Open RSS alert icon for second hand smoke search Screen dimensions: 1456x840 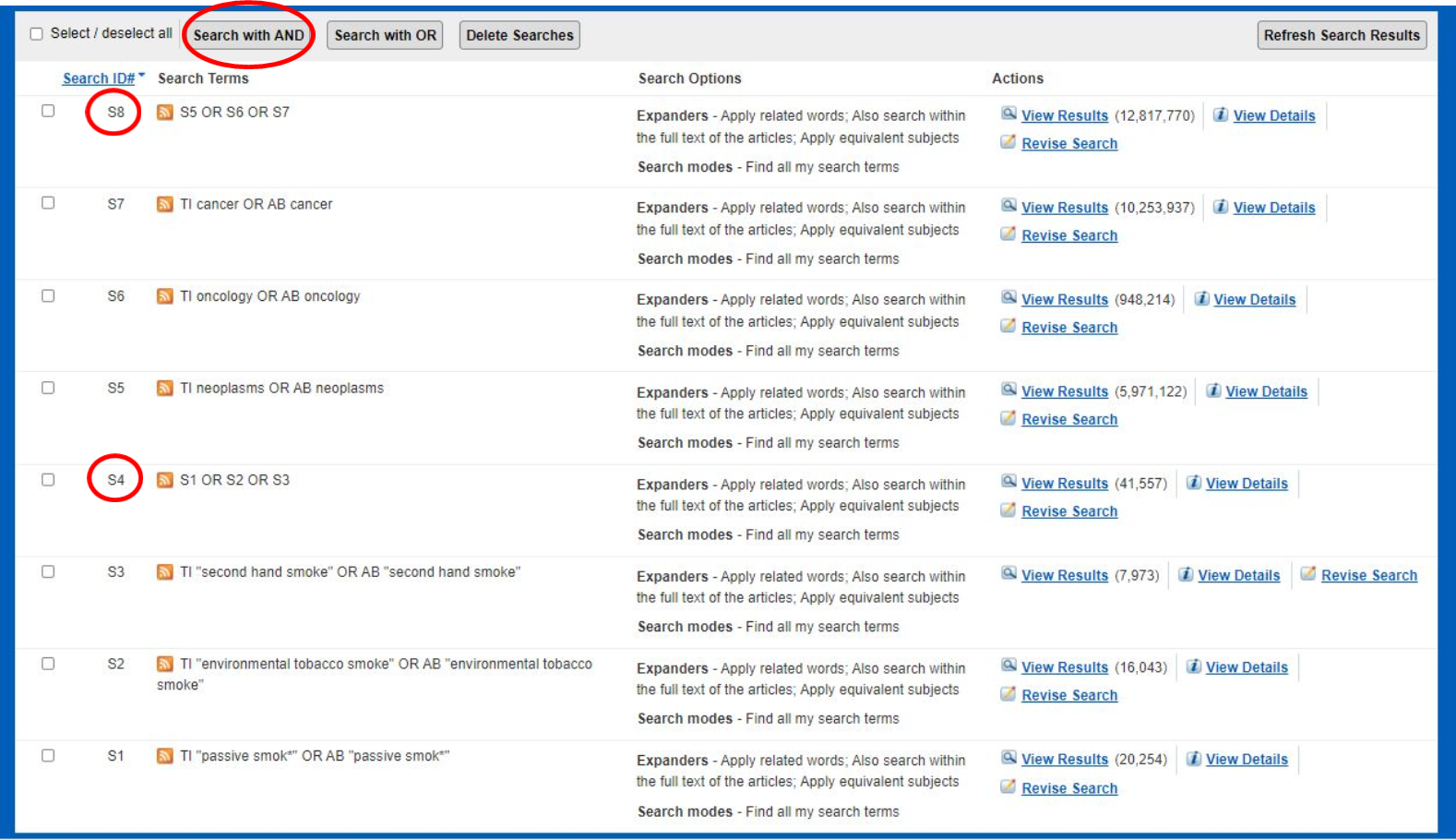[x=165, y=571]
